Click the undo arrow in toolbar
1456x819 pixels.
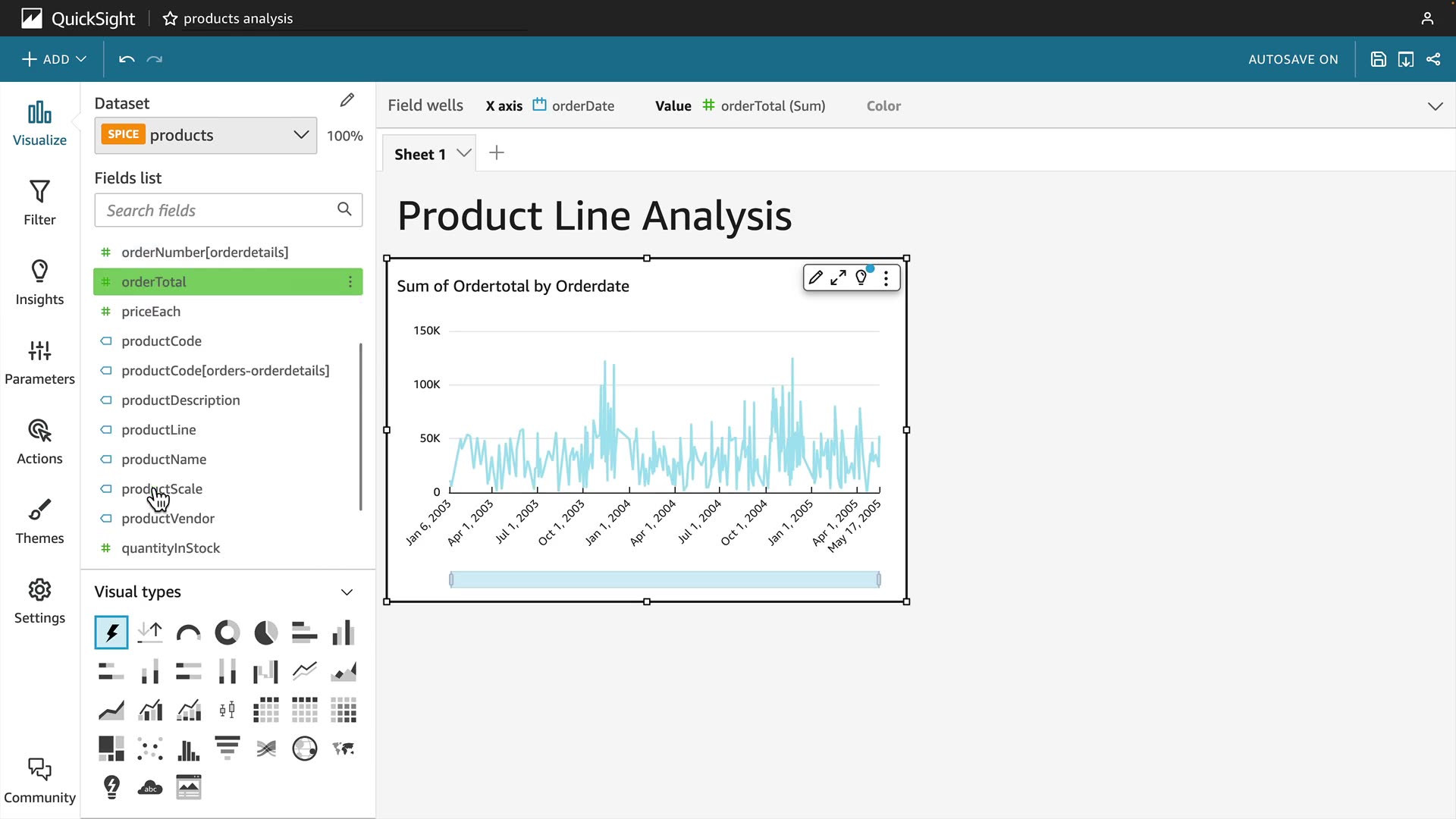(127, 59)
